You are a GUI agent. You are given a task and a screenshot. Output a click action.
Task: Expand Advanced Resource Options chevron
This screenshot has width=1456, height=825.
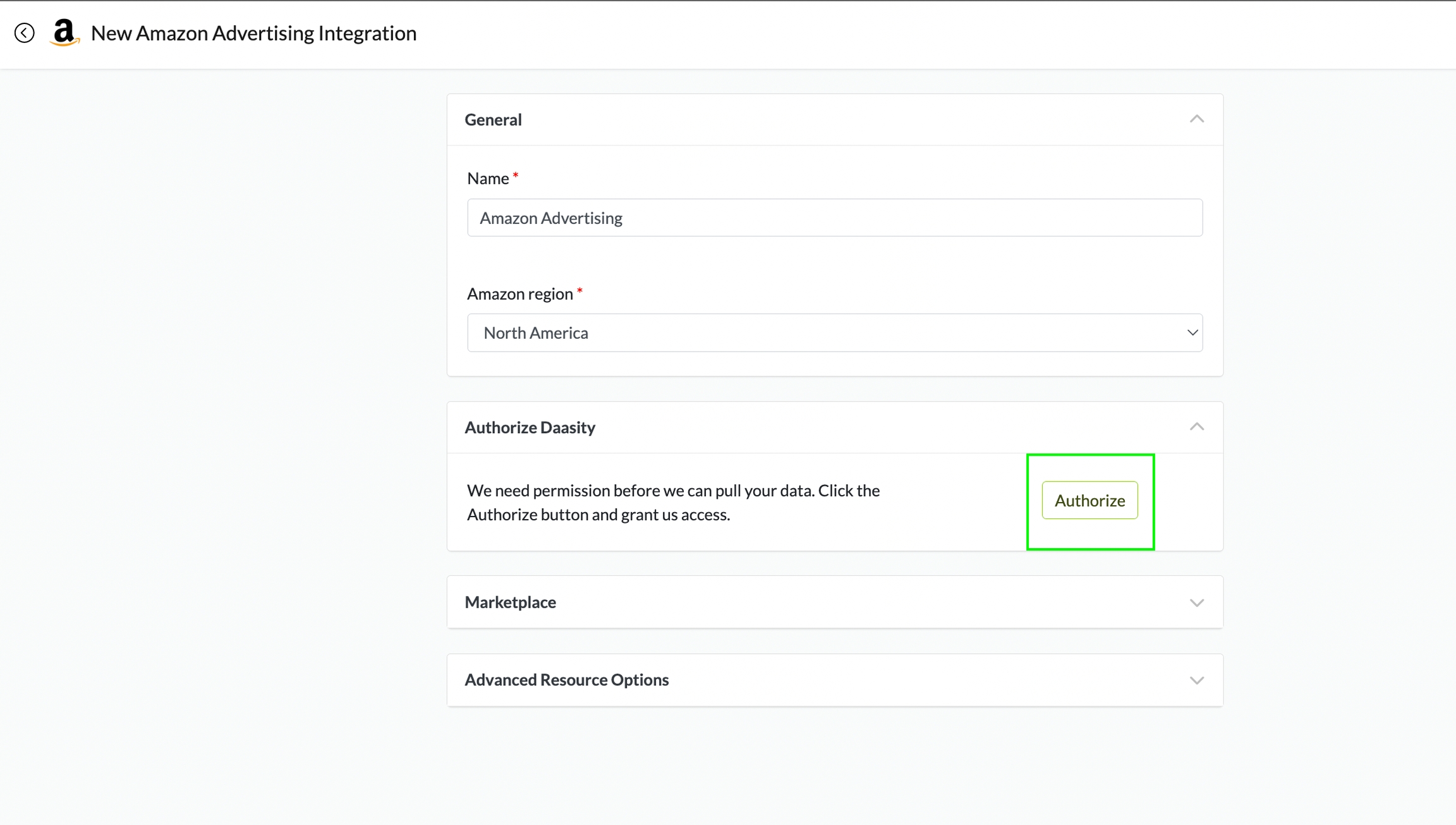[1196, 680]
